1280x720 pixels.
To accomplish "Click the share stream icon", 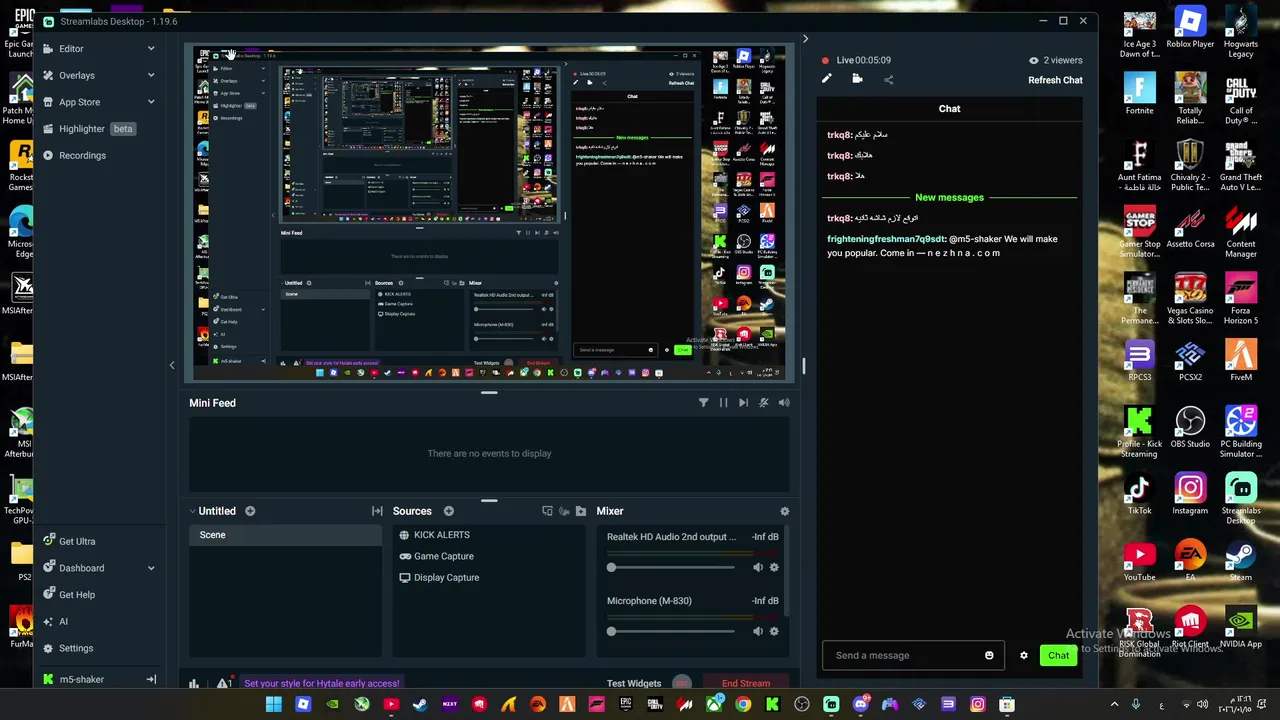I will coord(888,79).
